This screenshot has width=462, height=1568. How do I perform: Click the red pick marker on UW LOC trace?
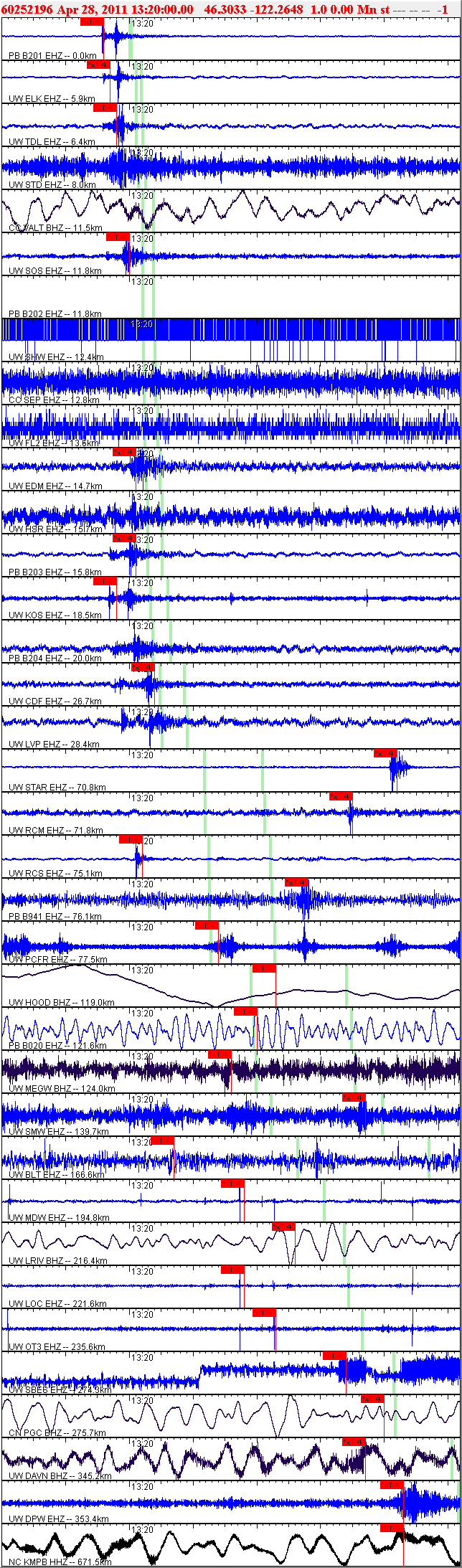point(232,1270)
